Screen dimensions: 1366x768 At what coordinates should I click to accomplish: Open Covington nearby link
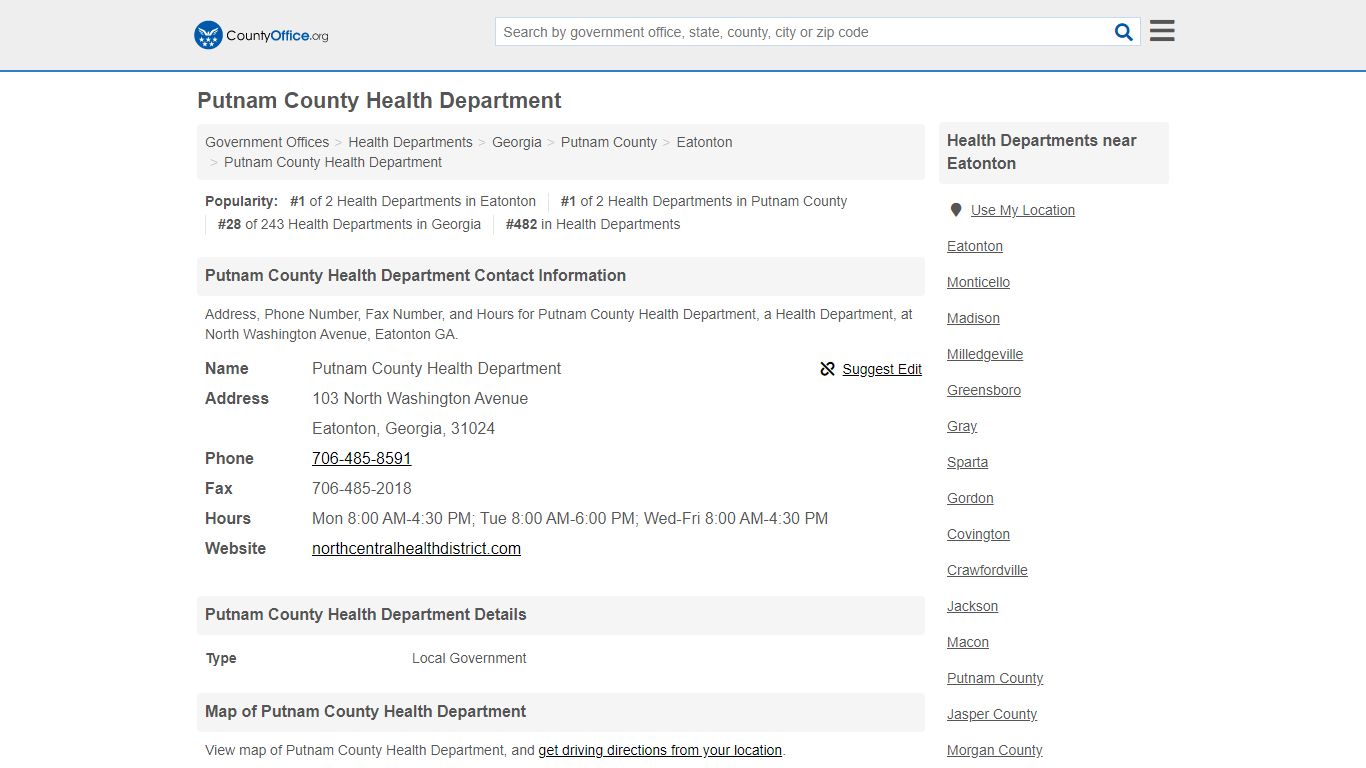[978, 534]
